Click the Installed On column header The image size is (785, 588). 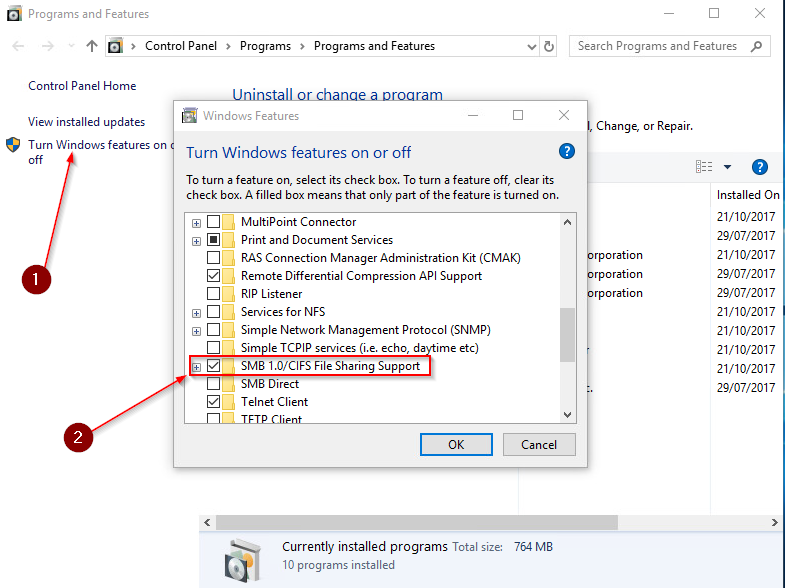tap(748, 195)
